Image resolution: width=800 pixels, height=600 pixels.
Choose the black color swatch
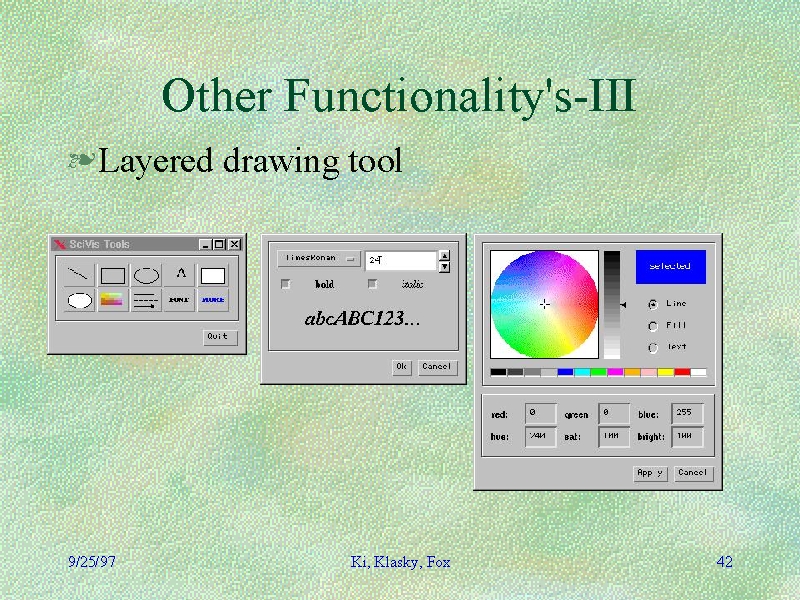click(x=498, y=372)
